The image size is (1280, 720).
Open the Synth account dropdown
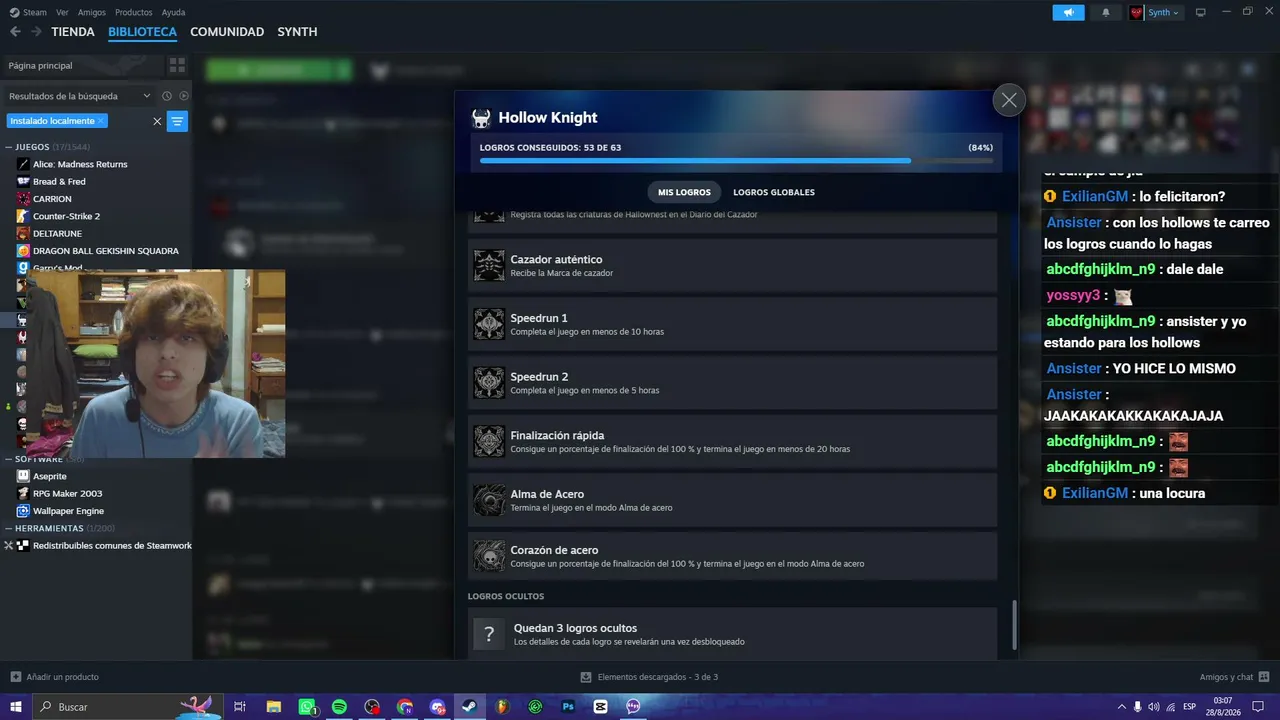pyautogui.click(x=1164, y=12)
